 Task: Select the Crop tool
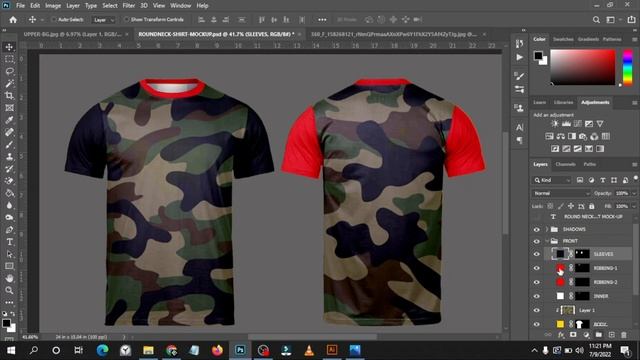tap(9, 96)
